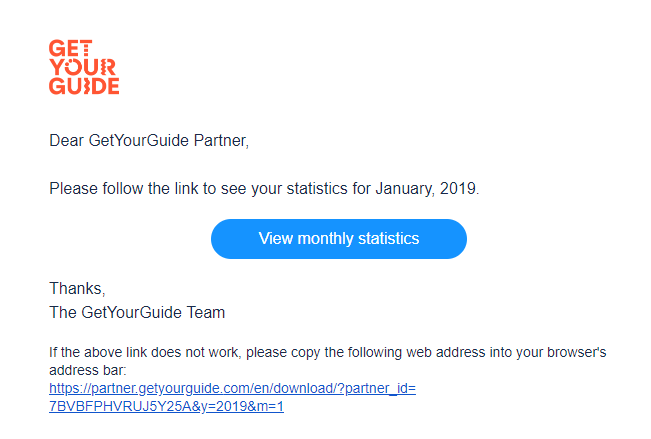Click the Thanks, sign-off text
This screenshot has height=439, width=651.
[x=77, y=288]
